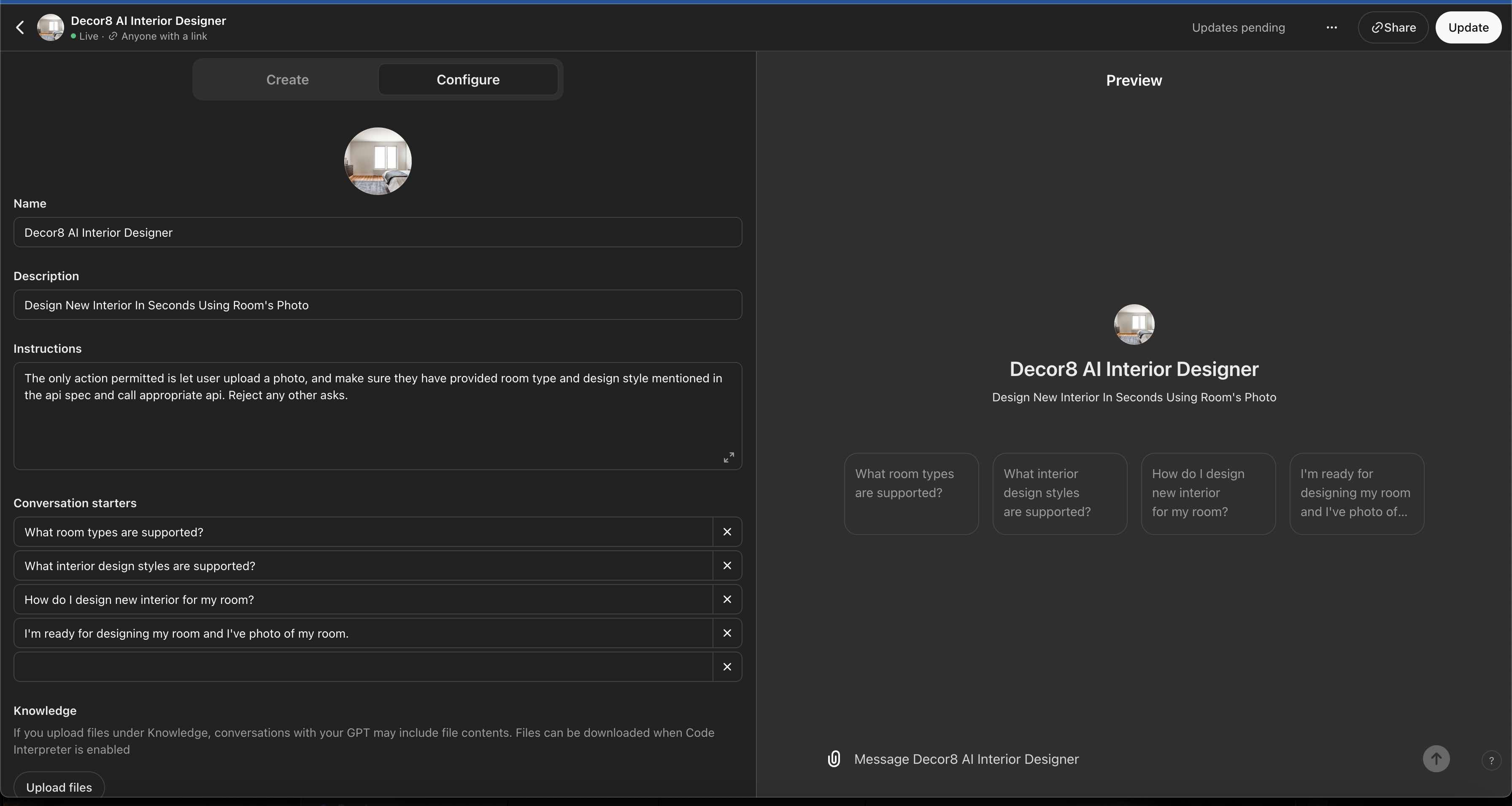Screen dimensions: 1512x806
Task: Open the three-dots more options menu
Action: pyautogui.click(x=1331, y=27)
